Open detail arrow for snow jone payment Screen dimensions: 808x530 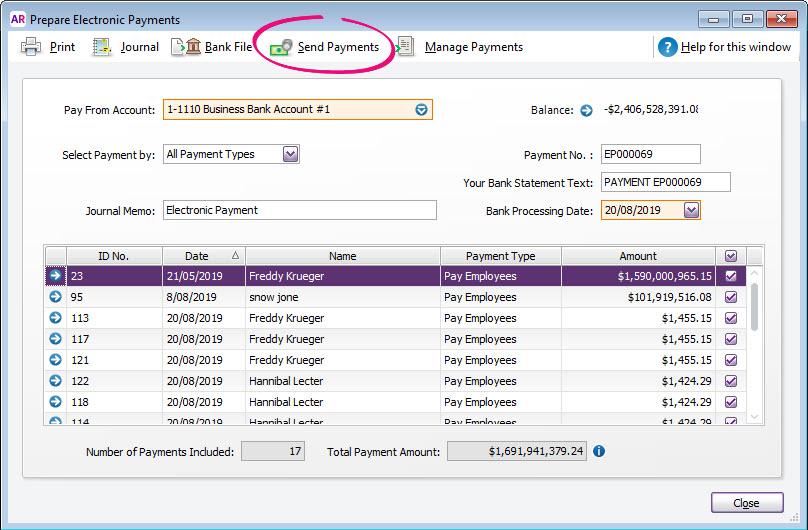(x=55, y=297)
